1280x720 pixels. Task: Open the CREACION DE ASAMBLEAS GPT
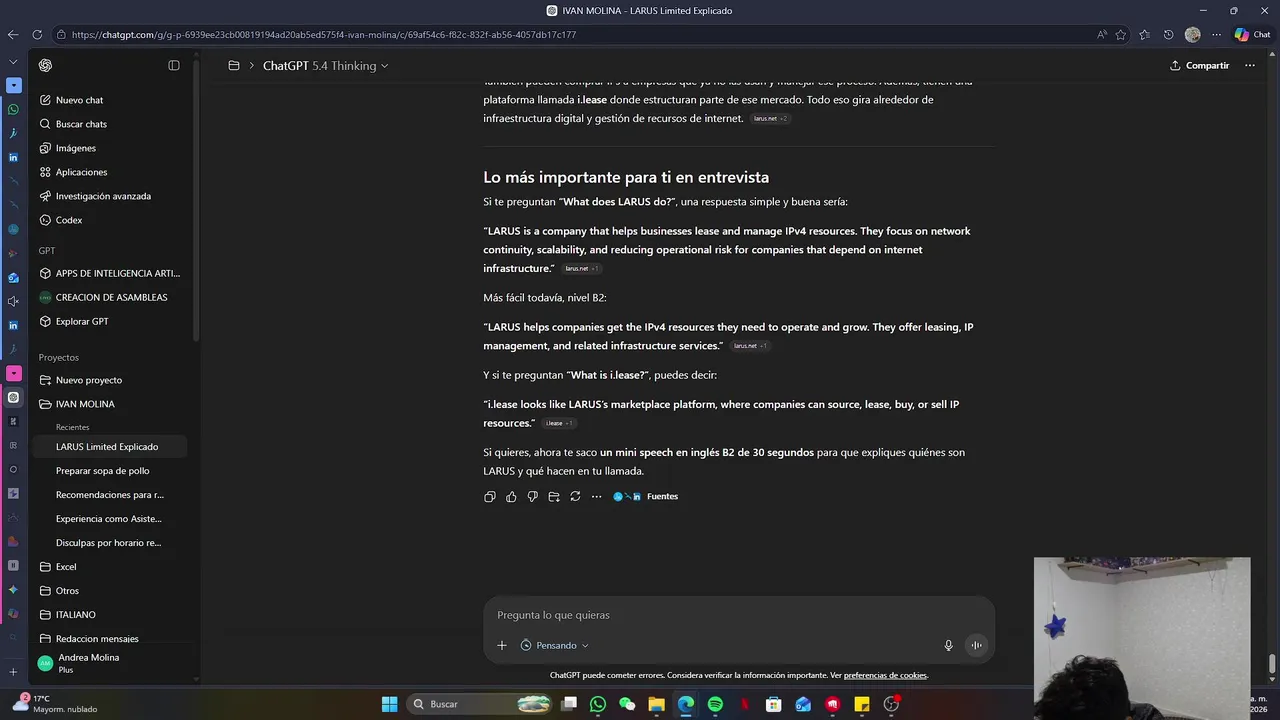[112, 297]
